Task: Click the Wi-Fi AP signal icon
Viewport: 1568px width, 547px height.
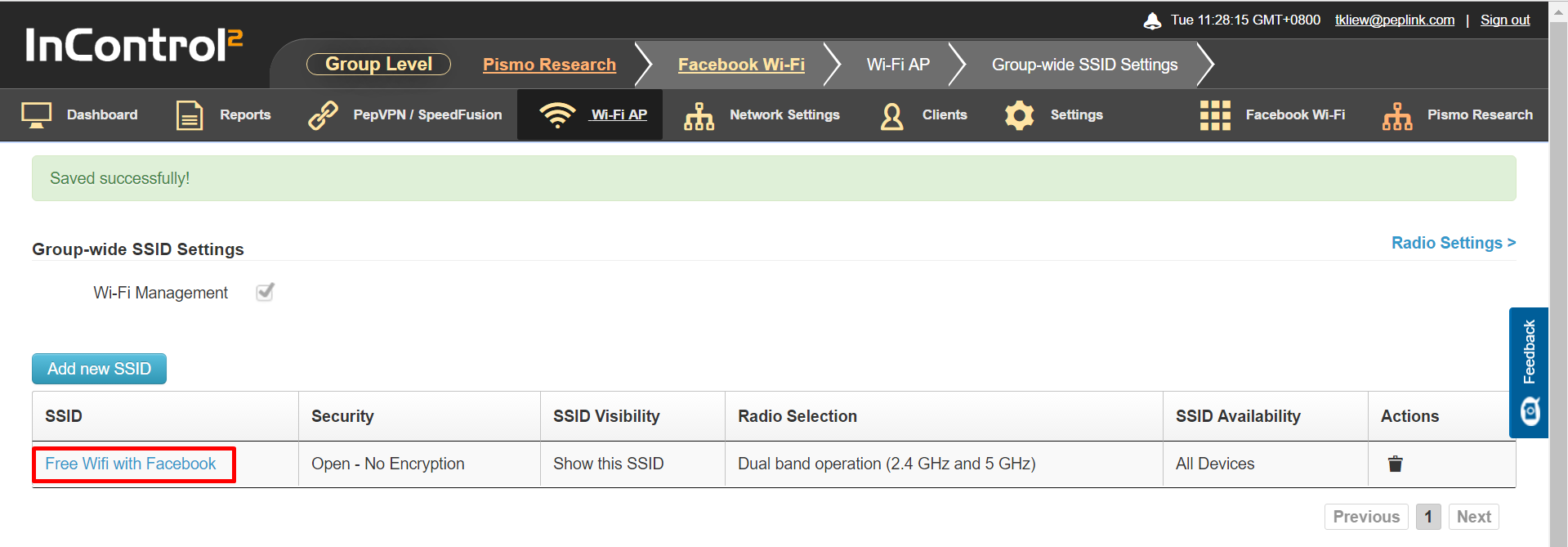Action: click(557, 115)
